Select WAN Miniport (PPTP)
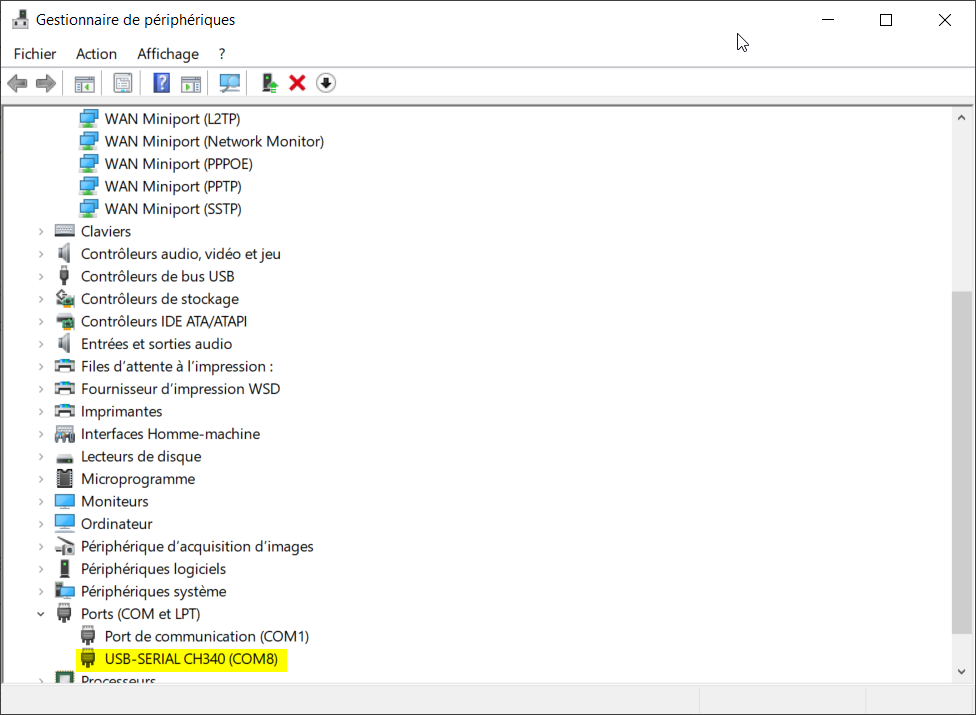Image resolution: width=976 pixels, height=715 pixels. (x=173, y=186)
